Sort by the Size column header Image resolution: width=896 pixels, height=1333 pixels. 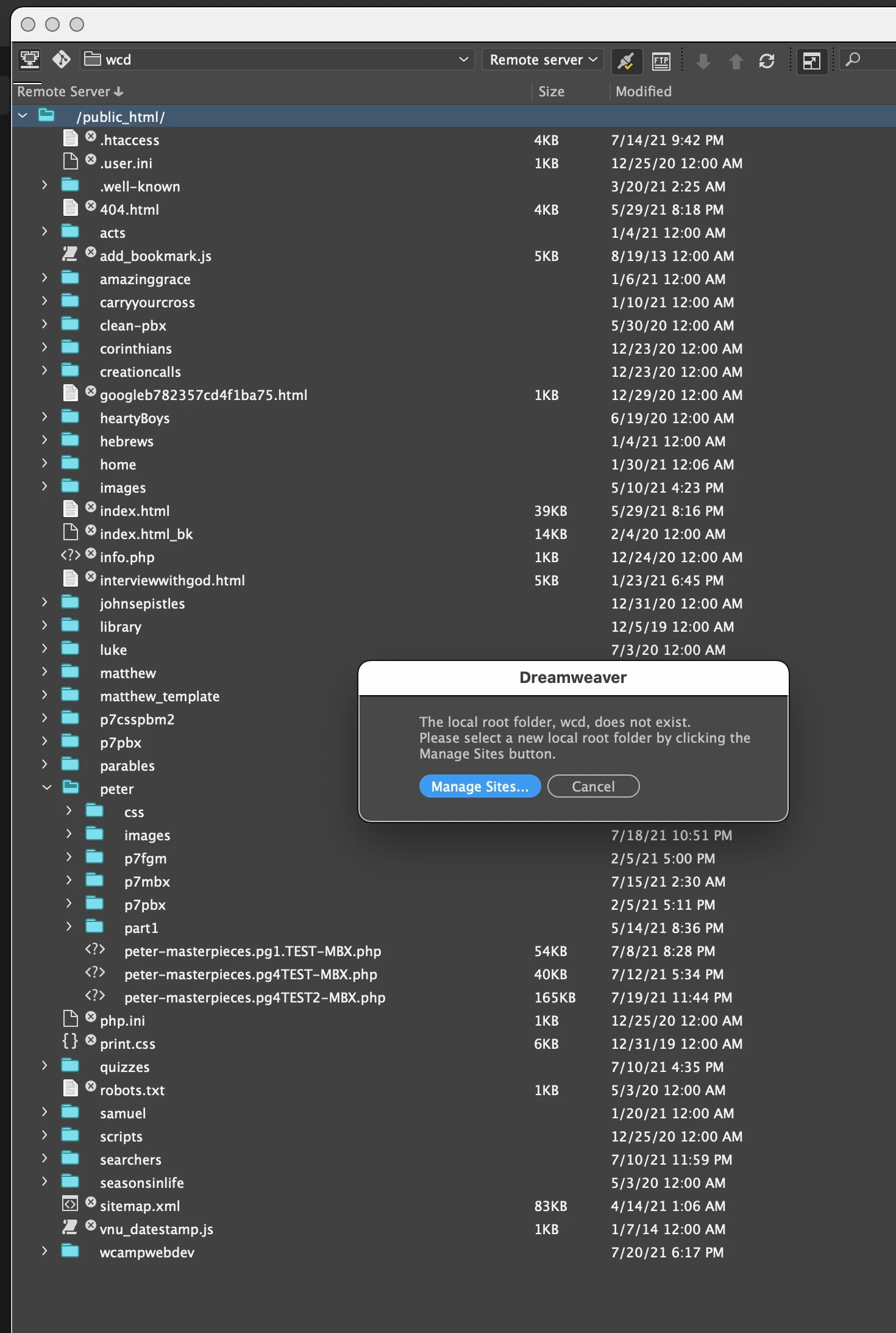pyautogui.click(x=551, y=91)
